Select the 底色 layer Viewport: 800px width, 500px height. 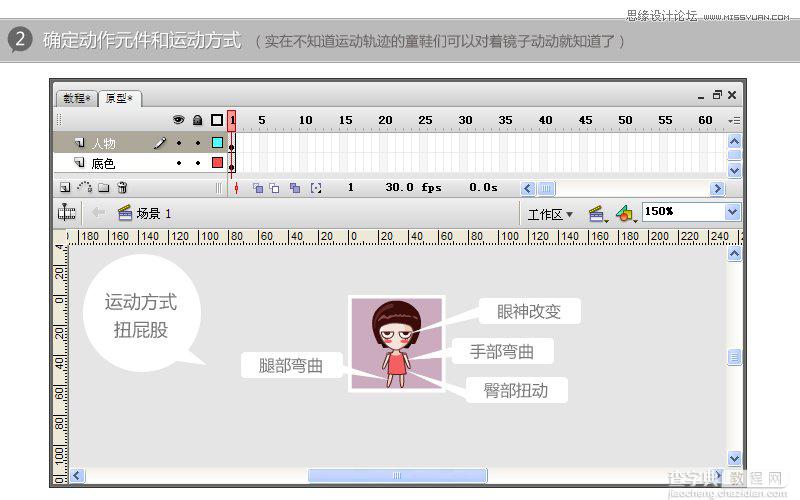pos(140,163)
